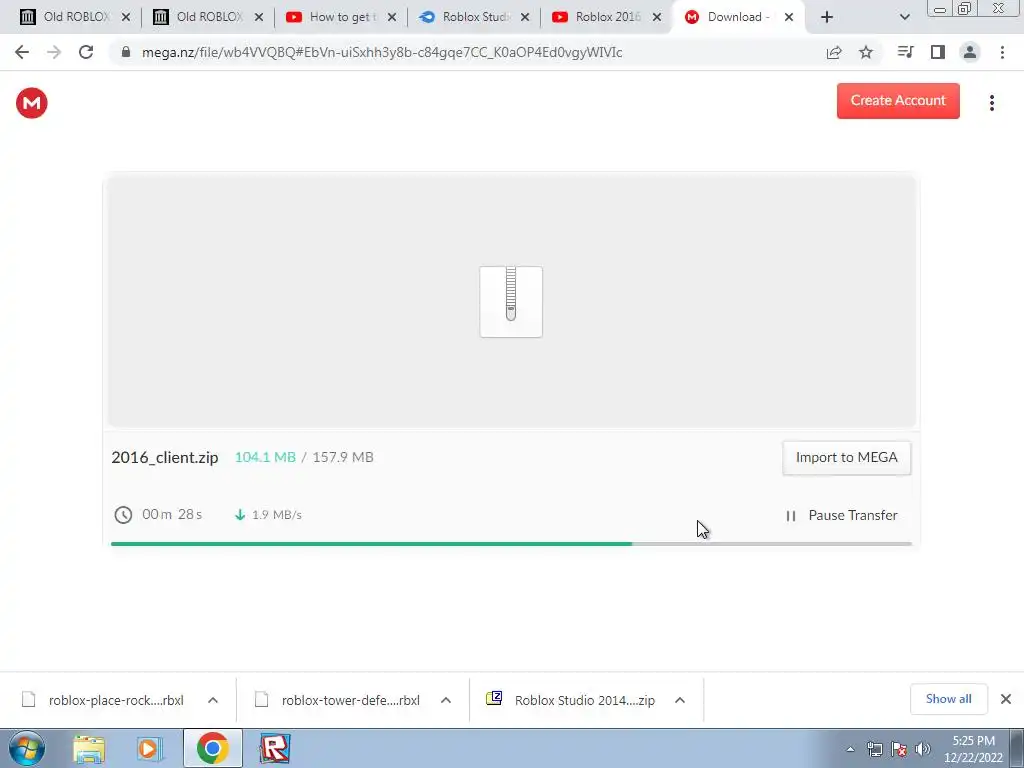Click Import to MEGA button
Viewport: 1024px width, 768px height.
coord(846,457)
